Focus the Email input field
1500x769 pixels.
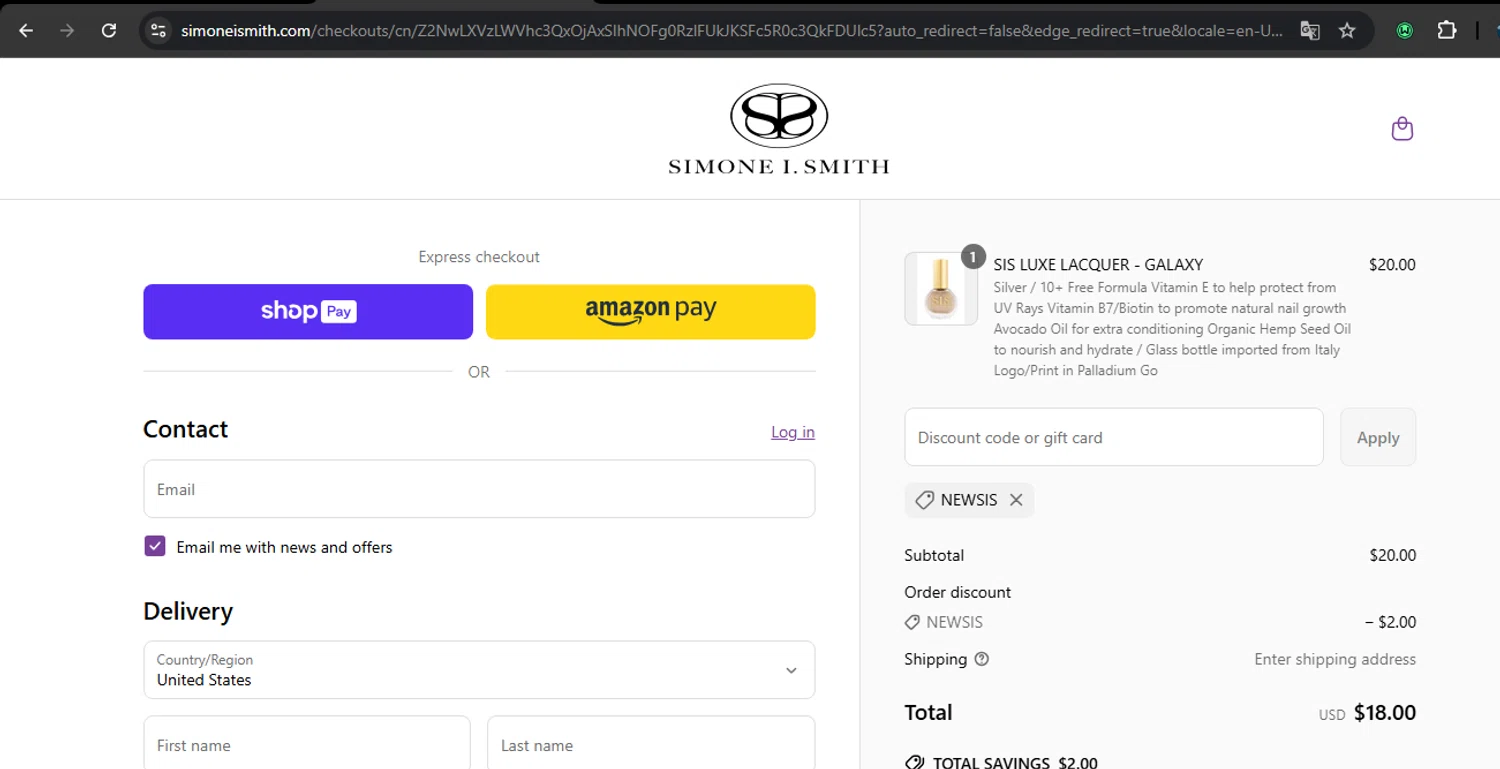pyautogui.click(x=479, y=489)
